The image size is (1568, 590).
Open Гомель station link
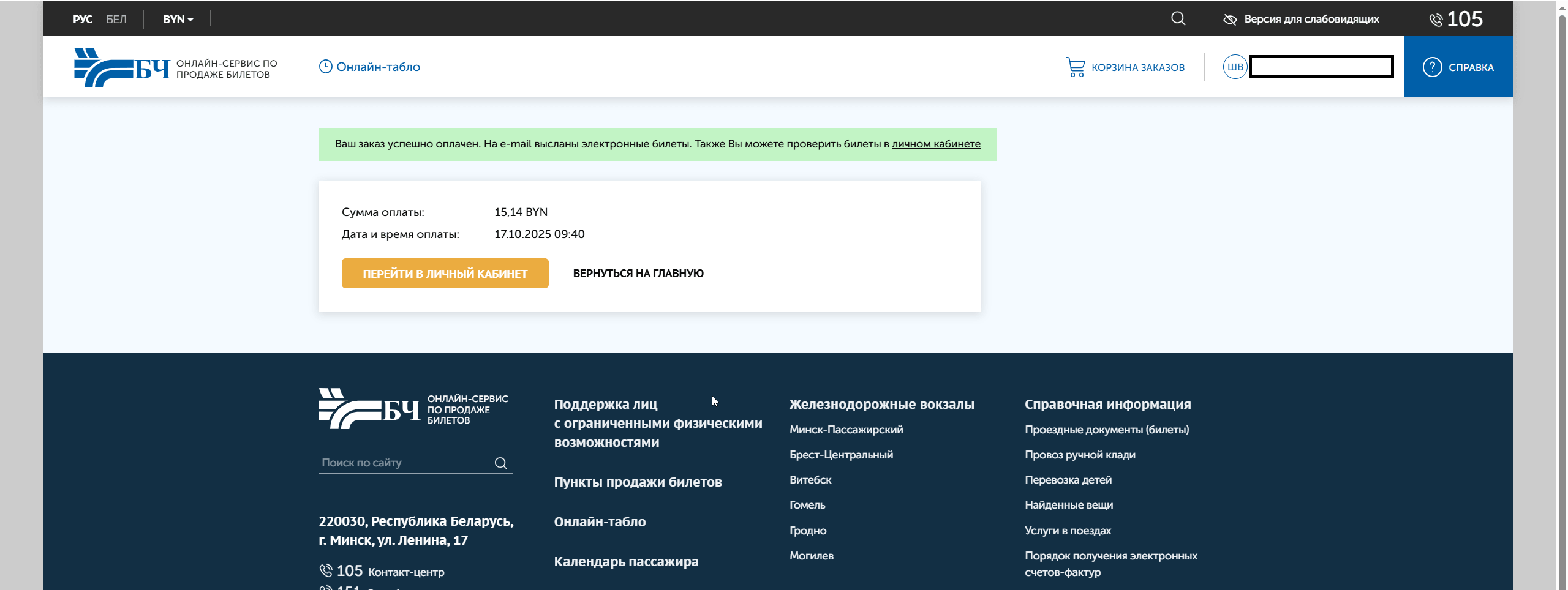[807, 505]
